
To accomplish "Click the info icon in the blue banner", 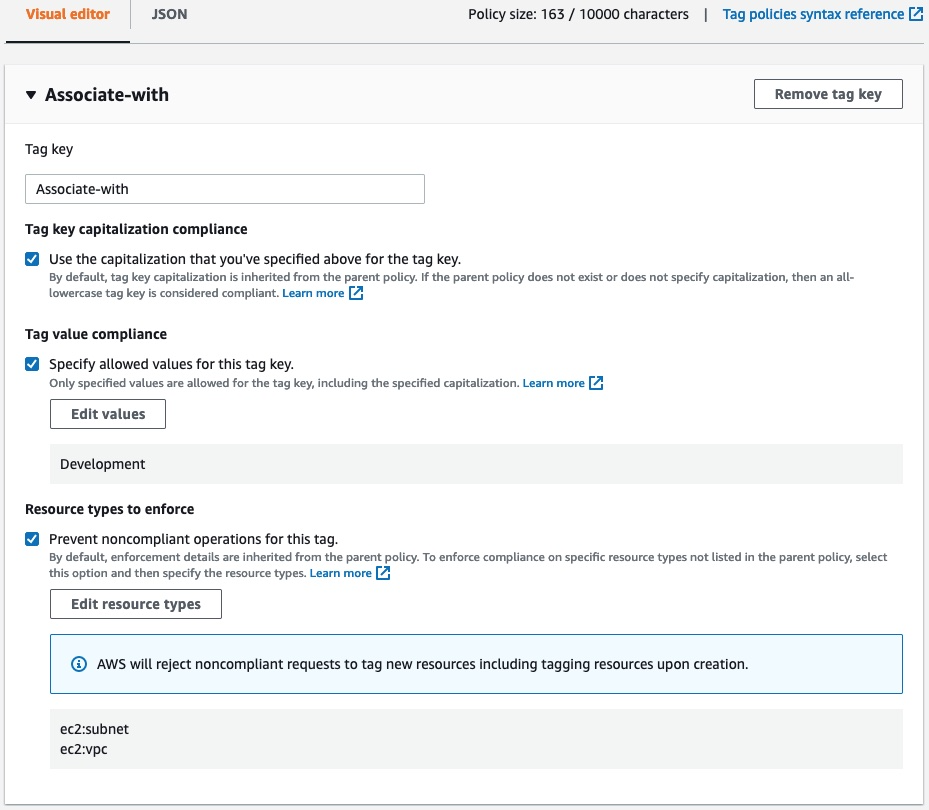I will [79, 663].
